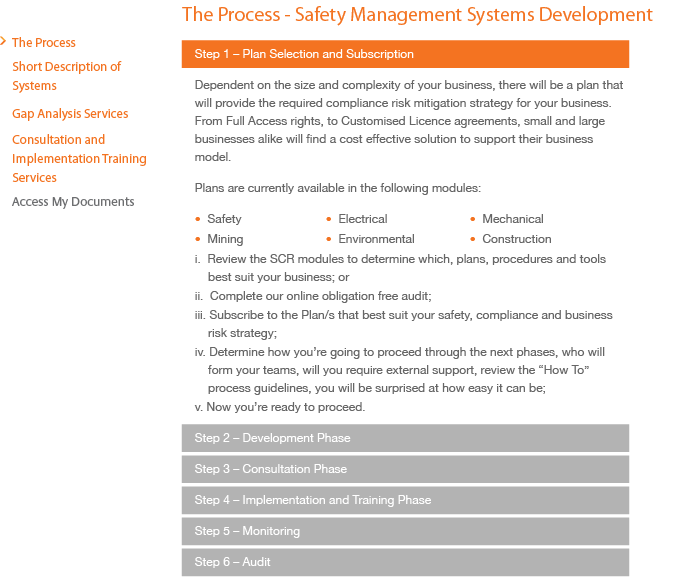Click the arrow beside The Process

coord(3,41)
